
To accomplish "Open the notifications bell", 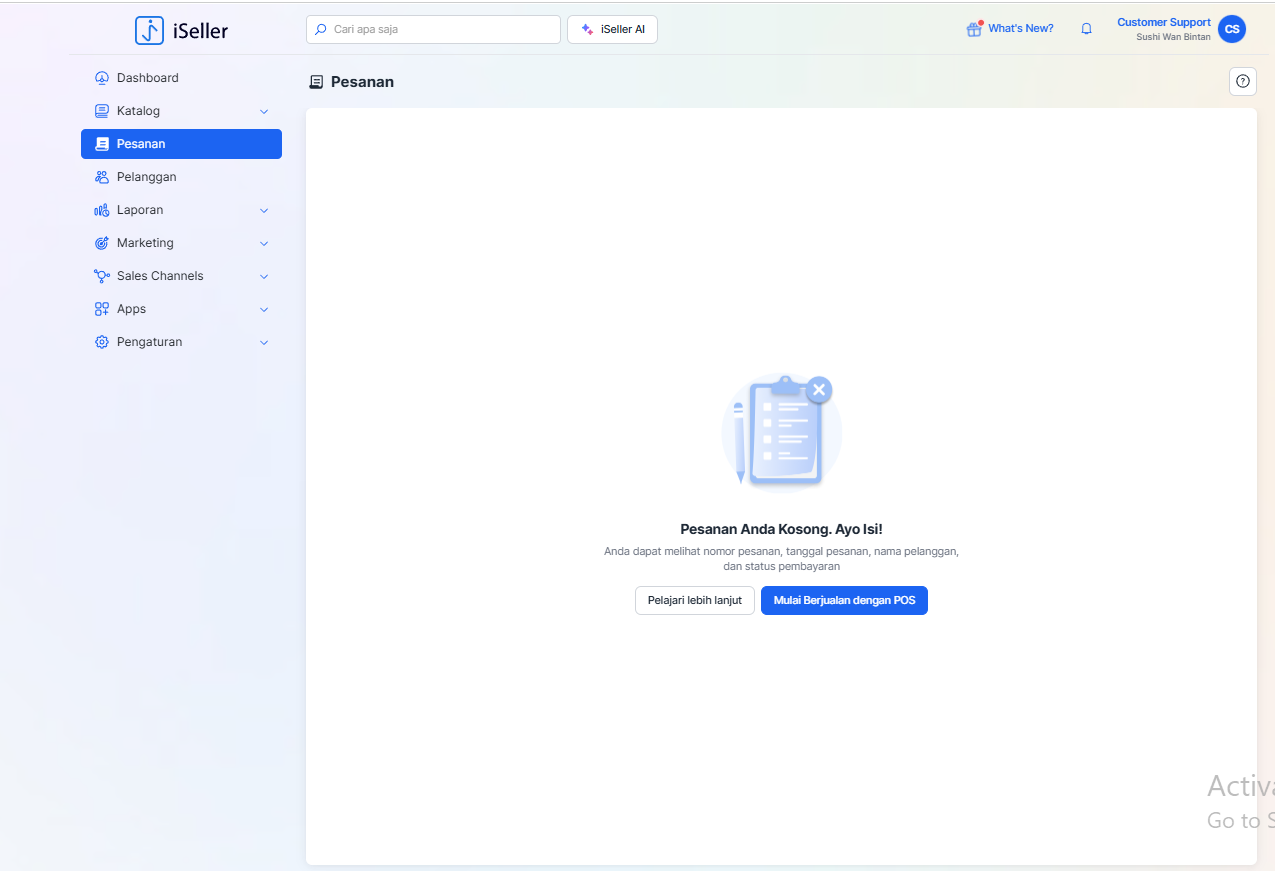I will coord(1086,29).
